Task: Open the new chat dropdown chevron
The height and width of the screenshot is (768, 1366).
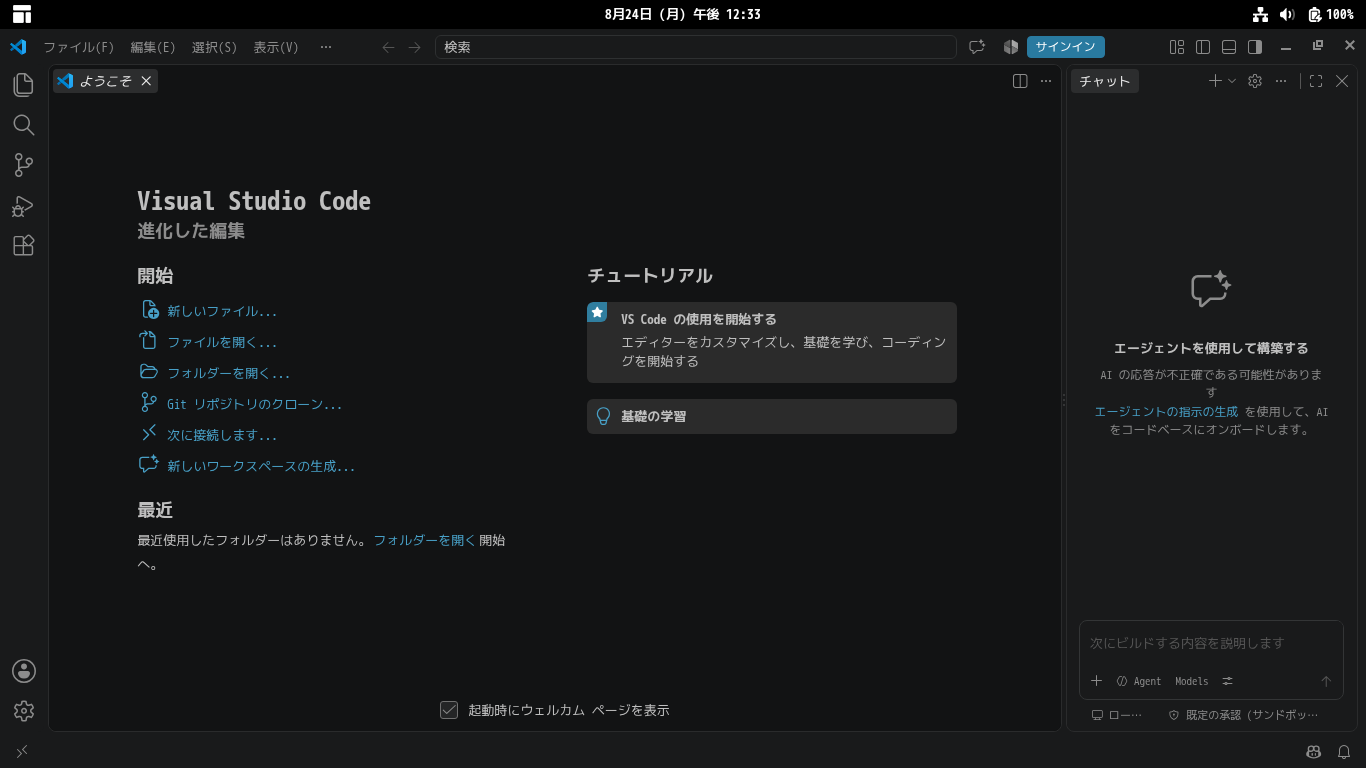Action: [x=1232, y=81]
